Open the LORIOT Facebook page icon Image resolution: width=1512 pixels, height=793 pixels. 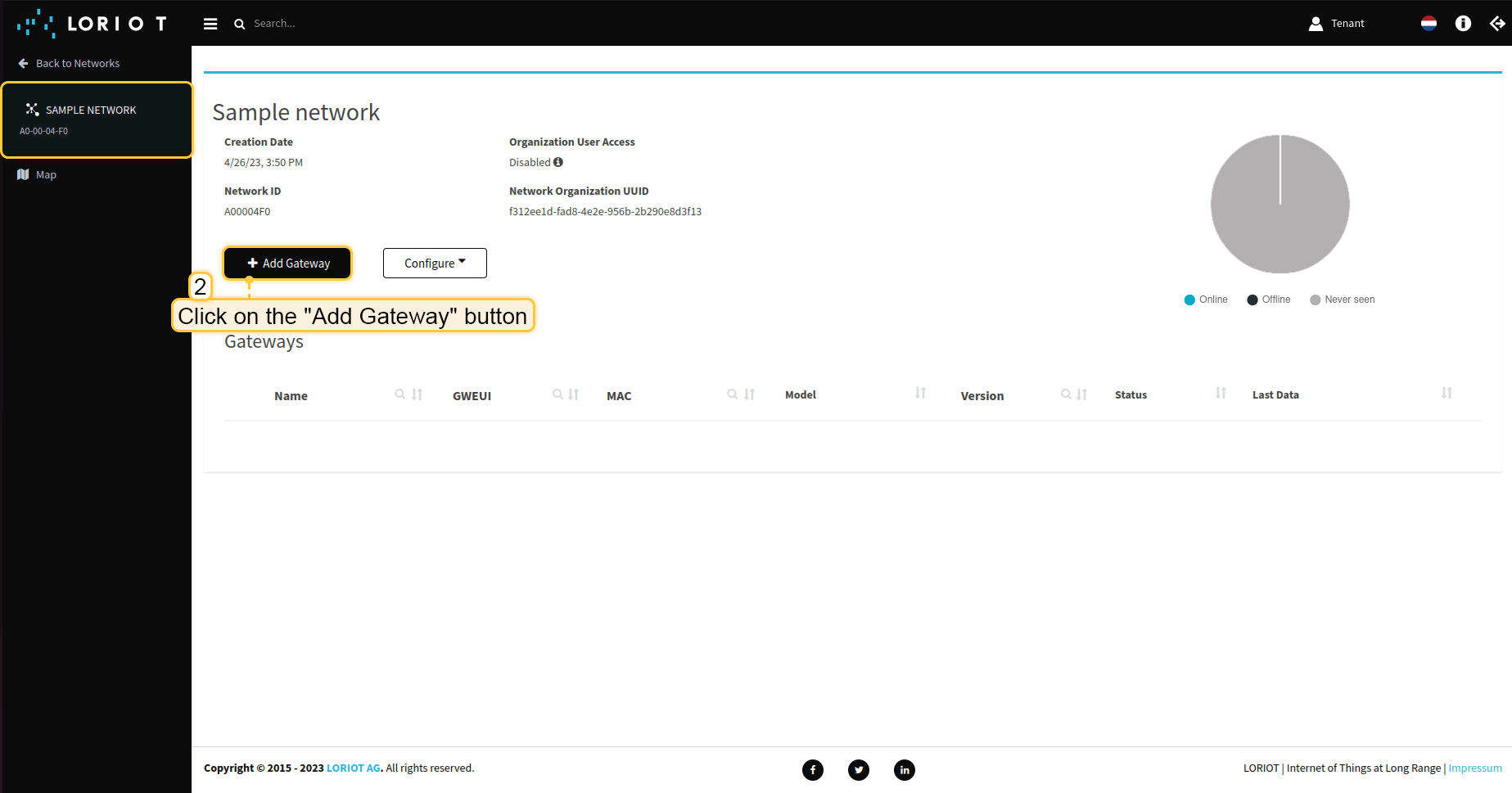[x=812, y=769]
